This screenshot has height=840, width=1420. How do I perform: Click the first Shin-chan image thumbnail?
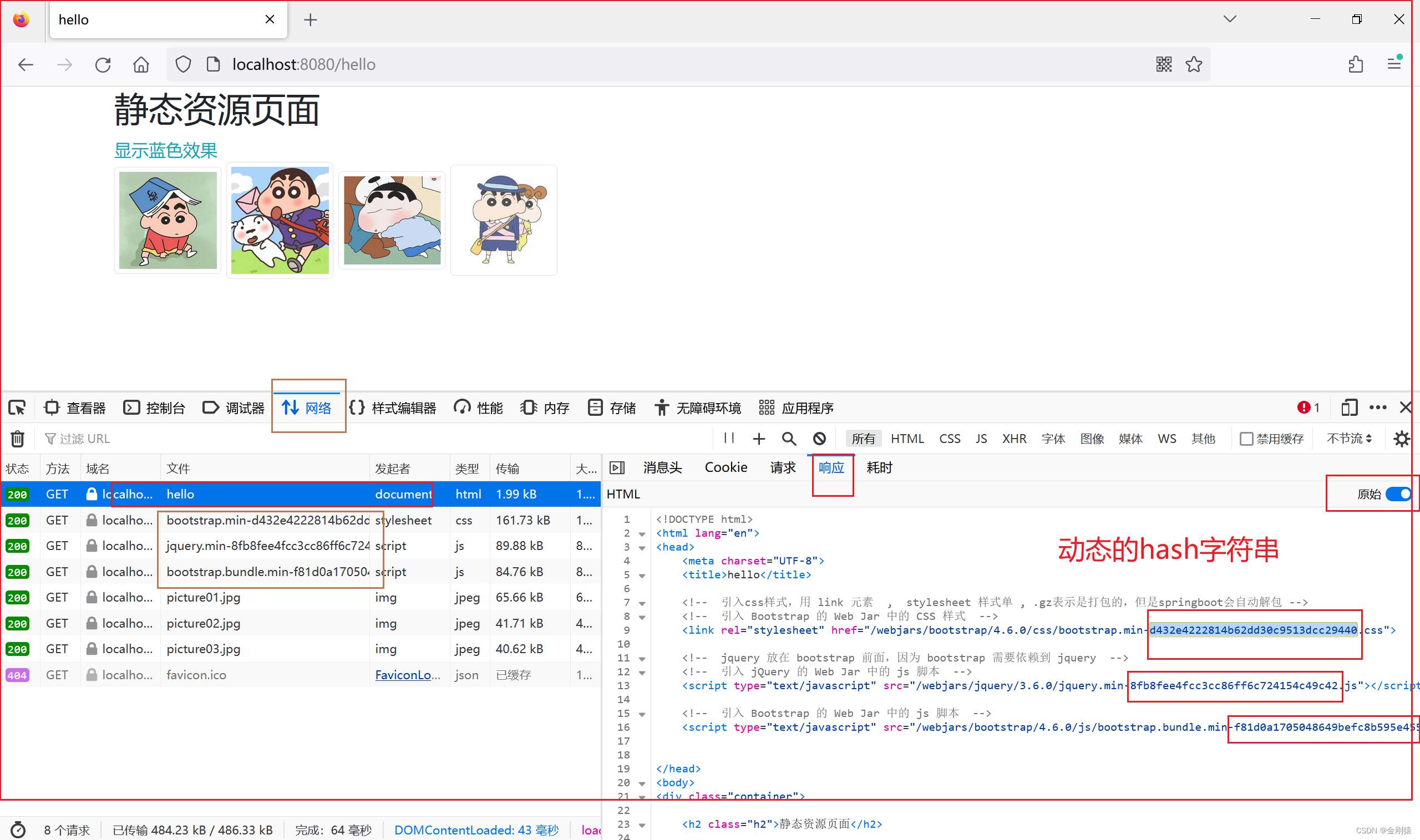[168, 220]
